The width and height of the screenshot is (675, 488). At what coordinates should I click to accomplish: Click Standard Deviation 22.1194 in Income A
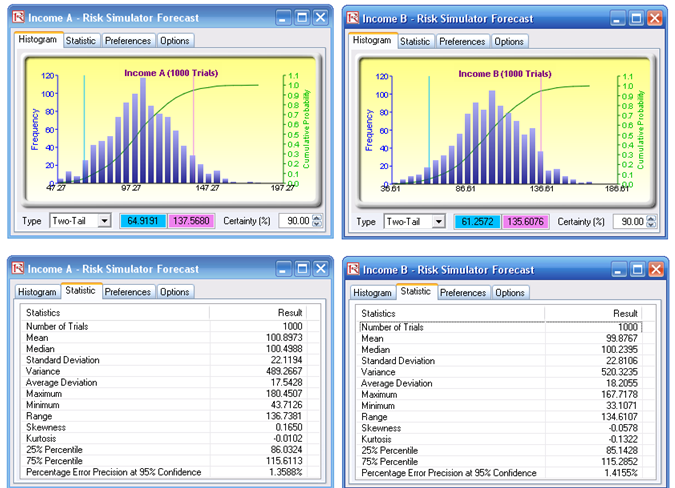click(x=286, y=360)
